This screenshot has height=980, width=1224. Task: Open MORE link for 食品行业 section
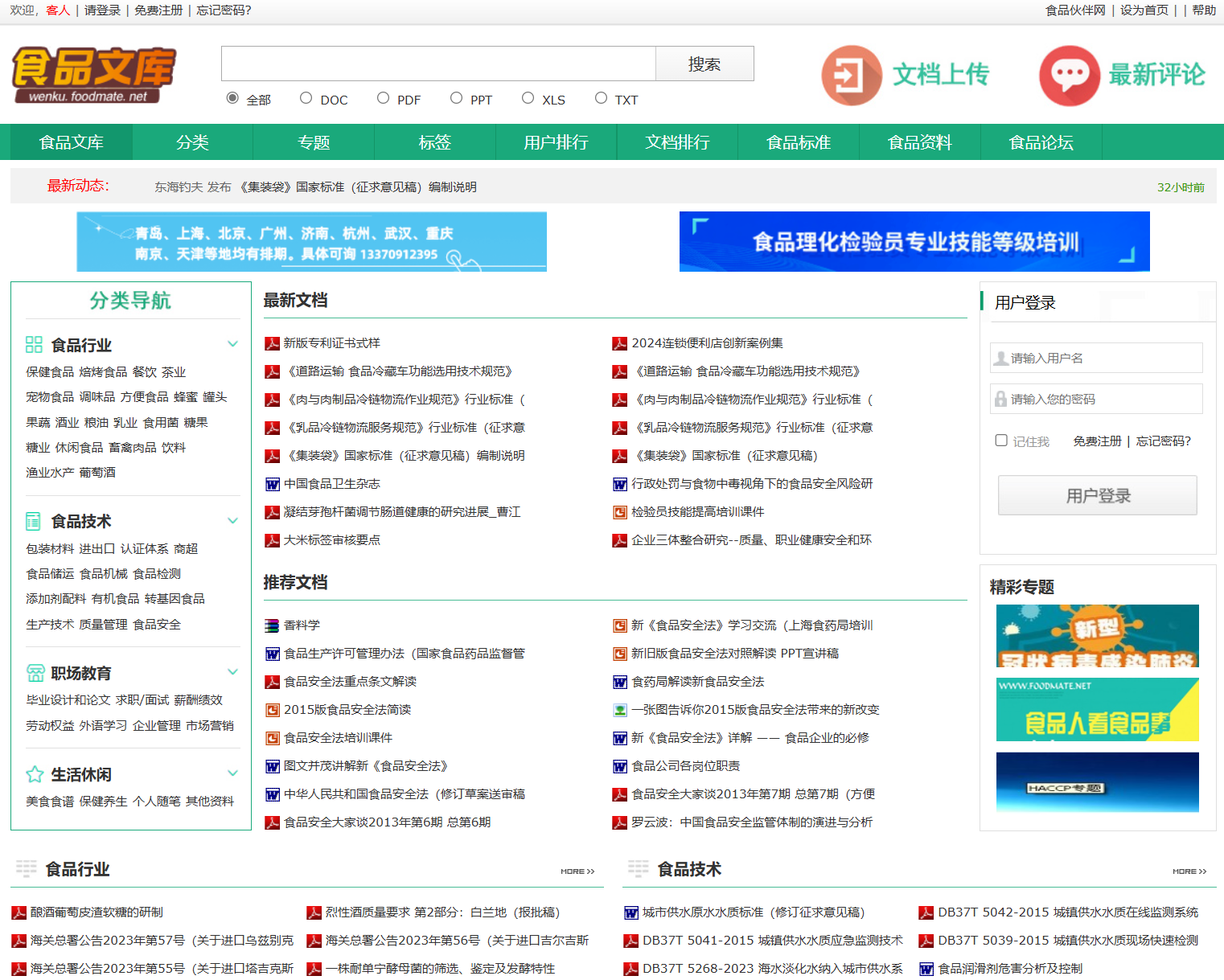(x=577, y=871)
